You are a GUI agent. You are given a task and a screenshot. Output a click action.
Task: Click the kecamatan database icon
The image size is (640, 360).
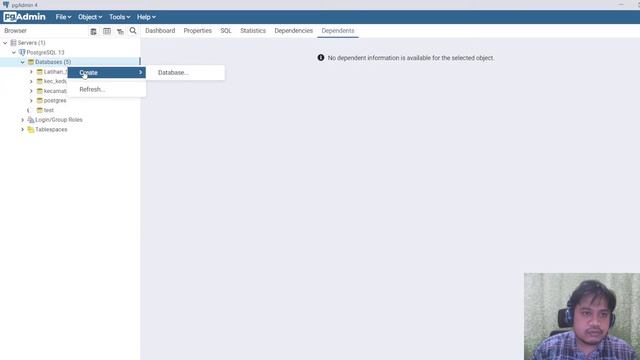[x=40, y=91]
